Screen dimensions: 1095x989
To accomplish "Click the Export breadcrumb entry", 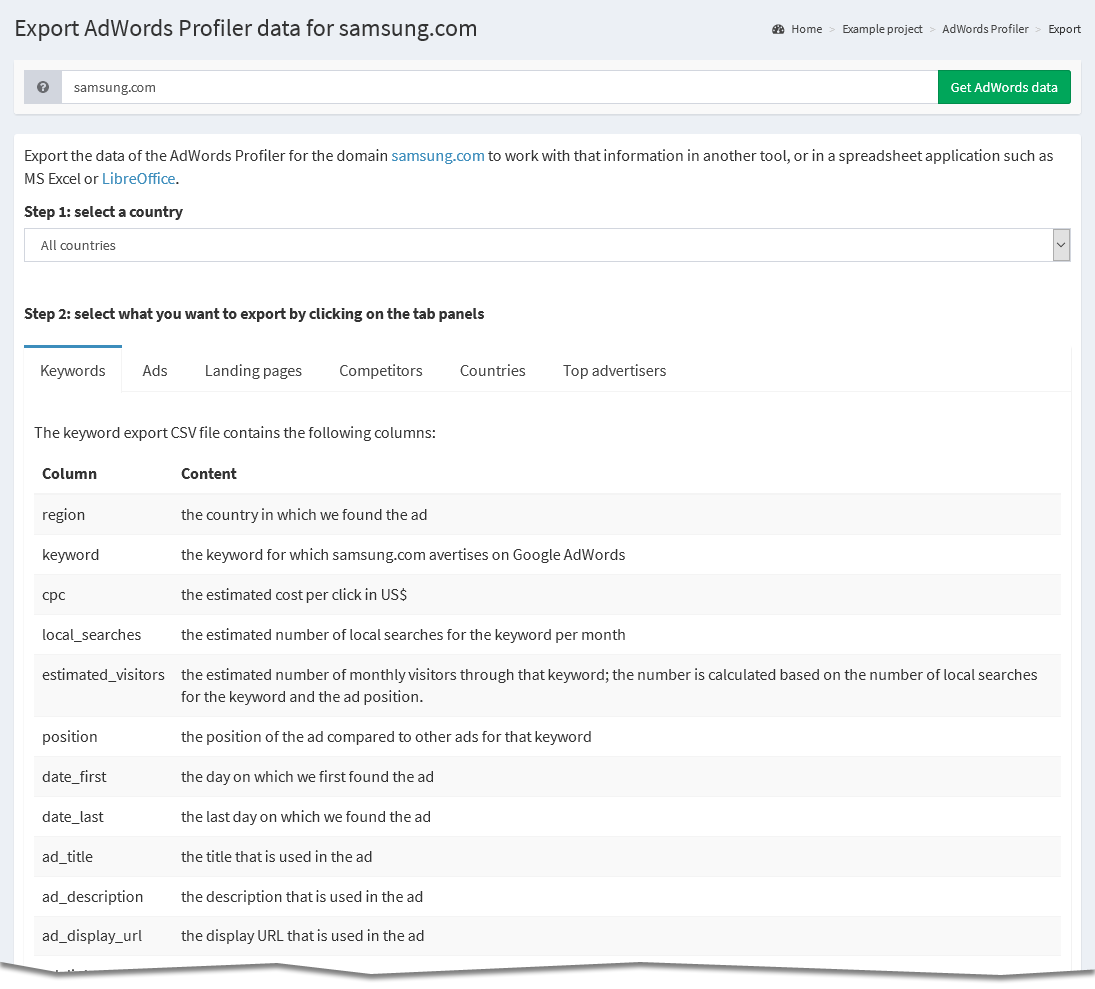I will pos(1064,29).
